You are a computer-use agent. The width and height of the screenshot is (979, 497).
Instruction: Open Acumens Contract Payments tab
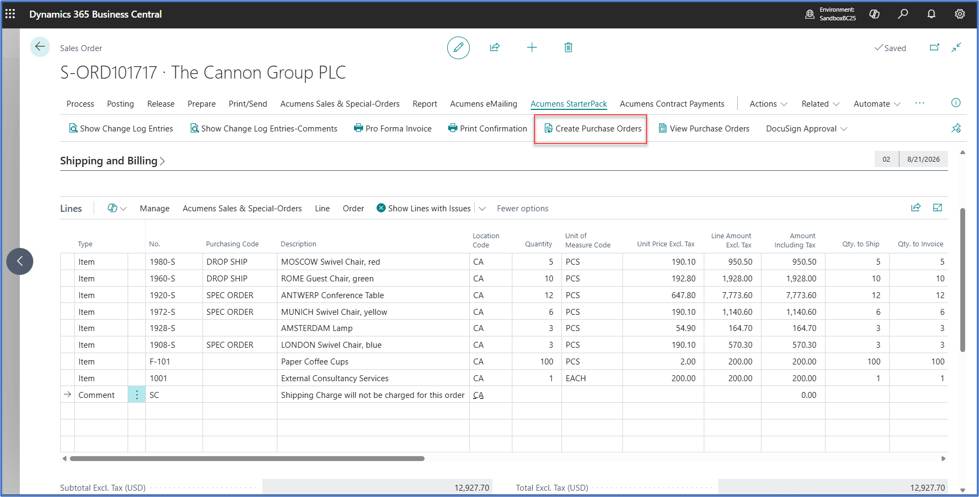click(x=672, y=104)
